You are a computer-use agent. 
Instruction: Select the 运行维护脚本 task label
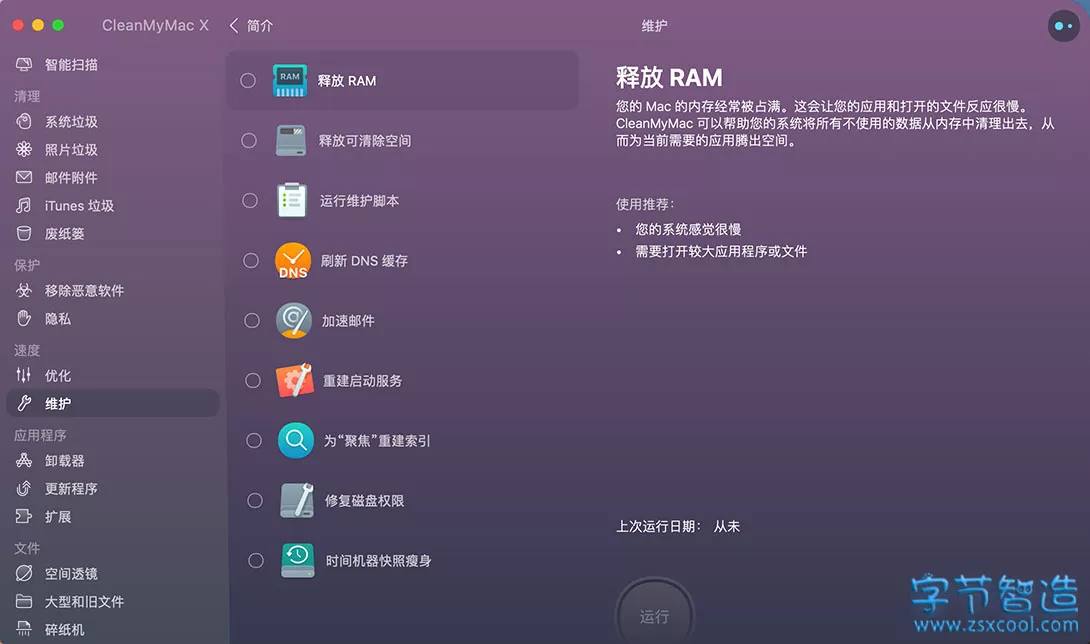pyautogui.click(x=359, y=201)
